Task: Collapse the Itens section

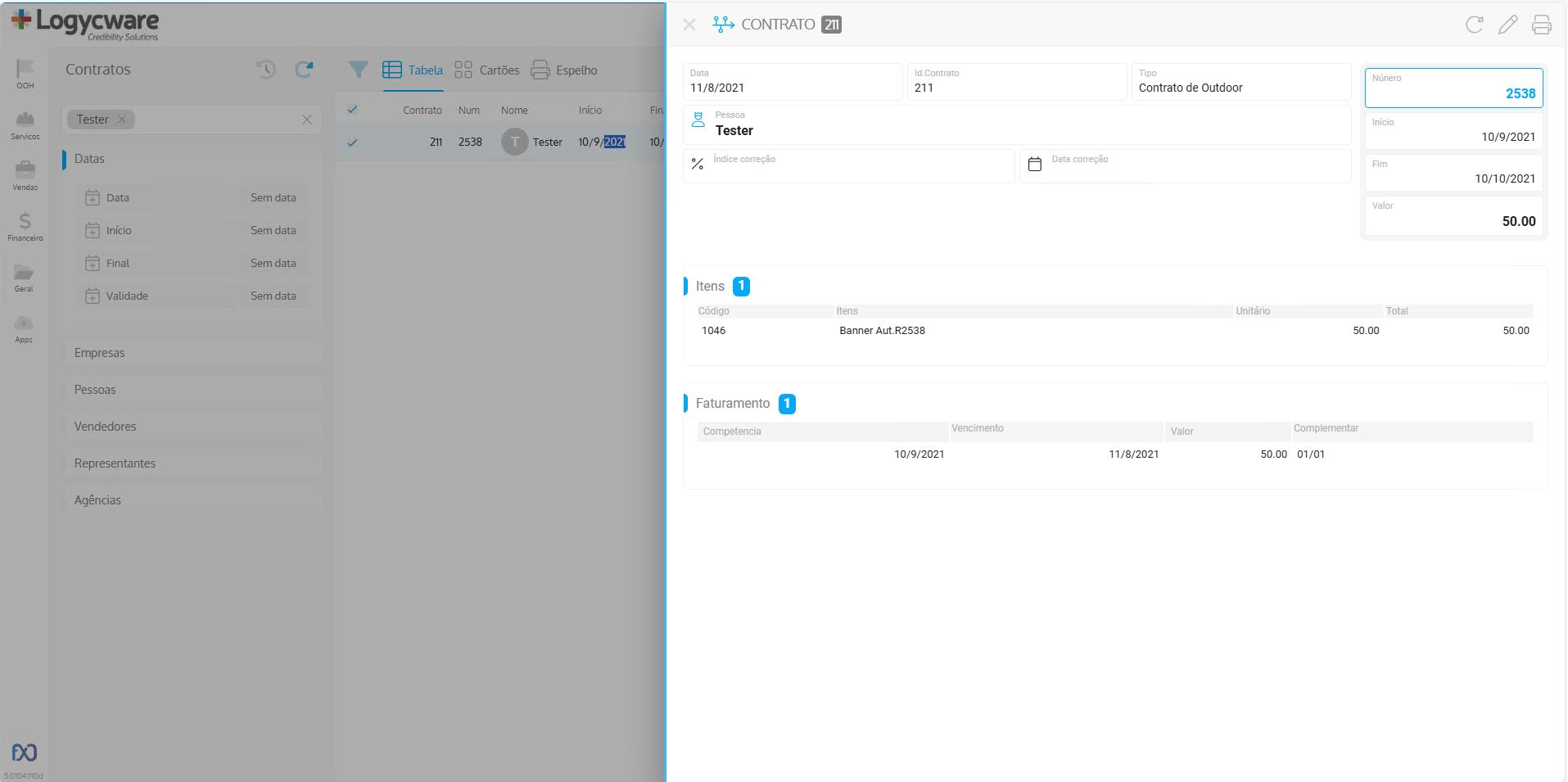Action: [x=710, y=287]
